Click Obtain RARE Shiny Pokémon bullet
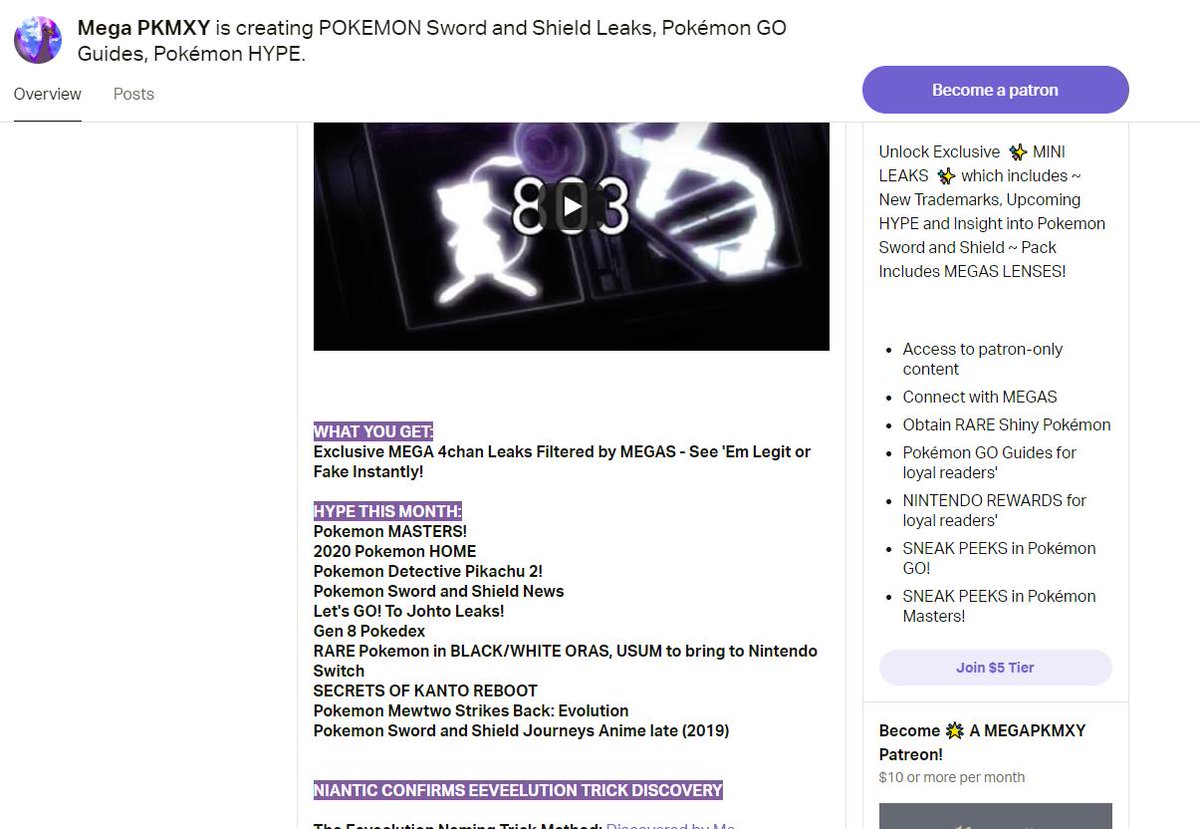 click(x=1006, y=425)
